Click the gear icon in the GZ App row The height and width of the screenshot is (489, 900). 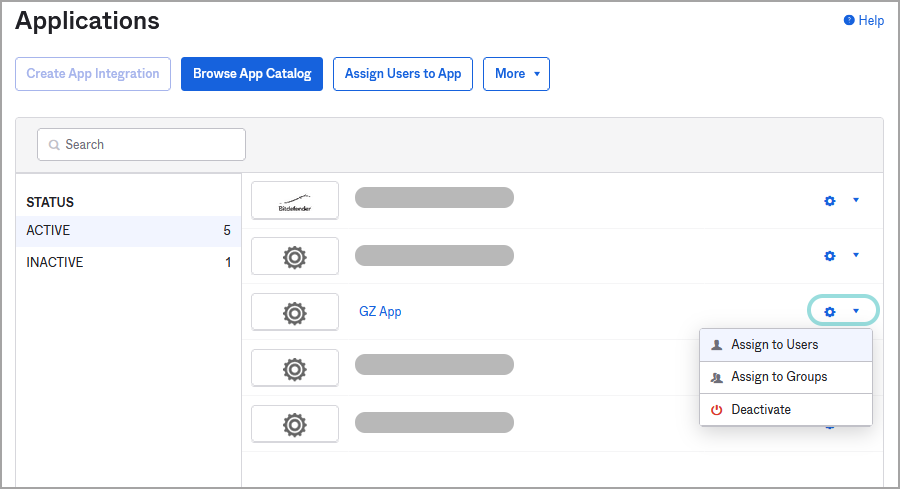pos(829,312)
